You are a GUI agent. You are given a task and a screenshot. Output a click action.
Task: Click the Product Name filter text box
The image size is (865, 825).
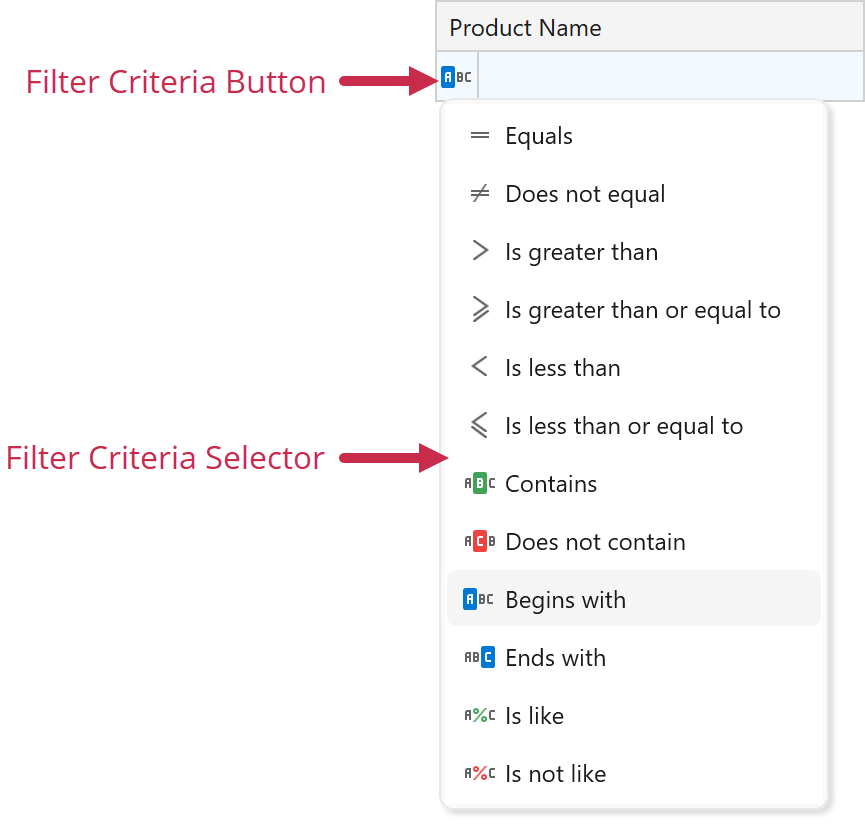pyautogui.click(x=670, y=77)
